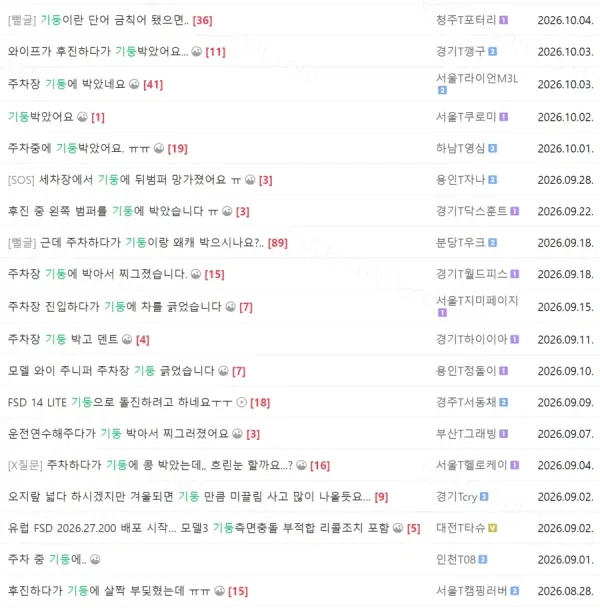Viewport: 600px width, 612px height.
Task: Click the image icon after '주차장 기둥 박고 덴트'
Action: pos(127,339)
